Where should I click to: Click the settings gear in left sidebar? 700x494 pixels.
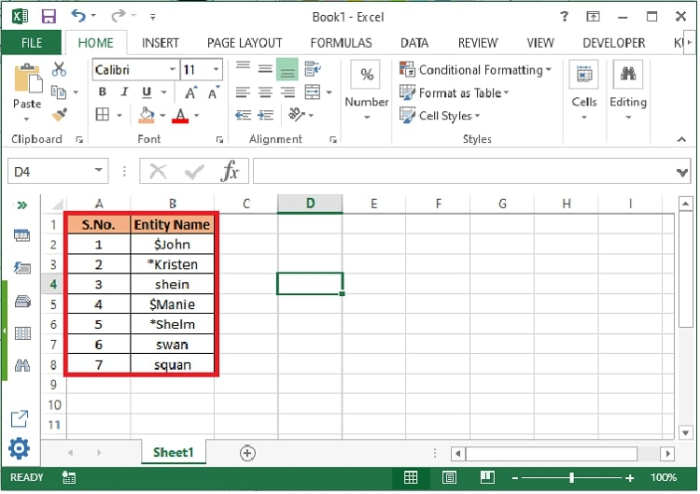(19, 448)
